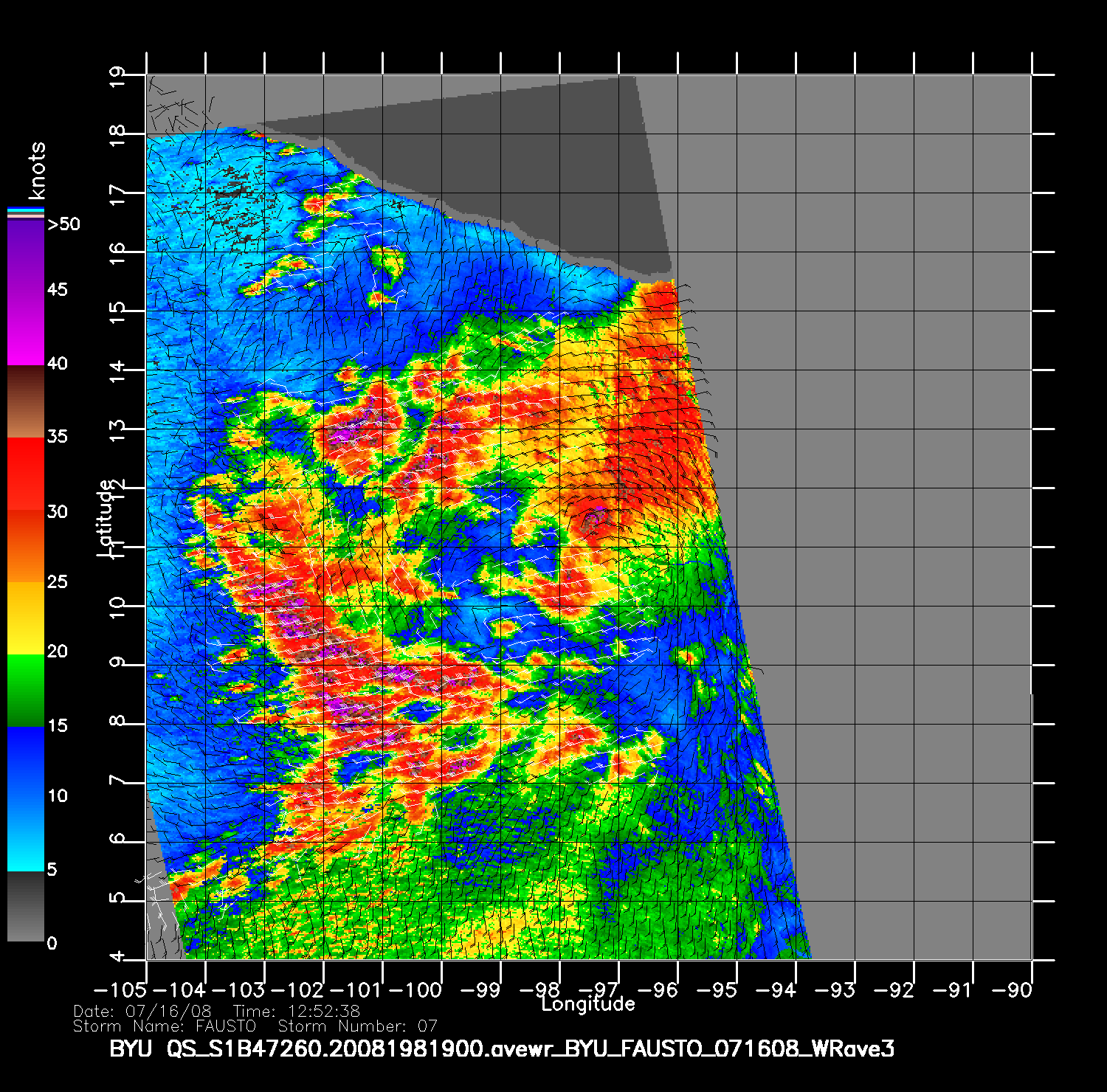The width and height of the screenshot is (1107, 1092).
Task: Click the BYU QS_S1B47260 filename title
Action: (502, 1048)
